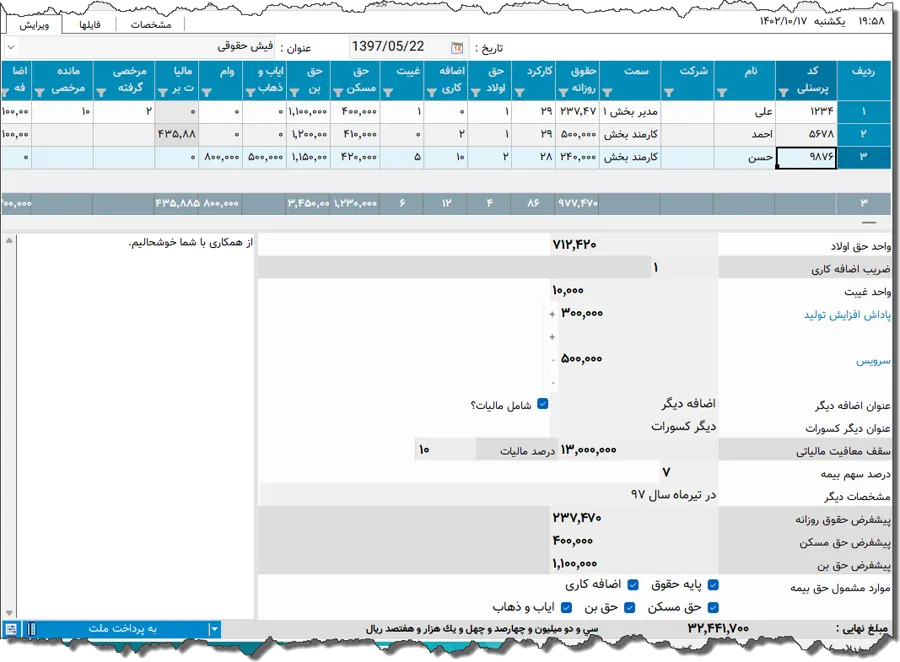Filter the نام column
The image size is (900, 662).
(x=722, y=92)
